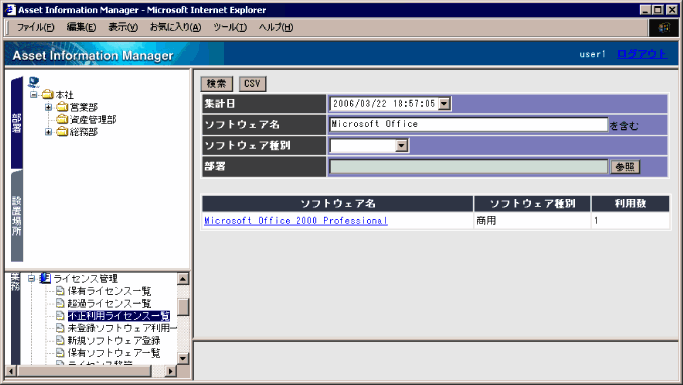Select 保有ライセンス一覧 in the menu tree

coord(109,291)
